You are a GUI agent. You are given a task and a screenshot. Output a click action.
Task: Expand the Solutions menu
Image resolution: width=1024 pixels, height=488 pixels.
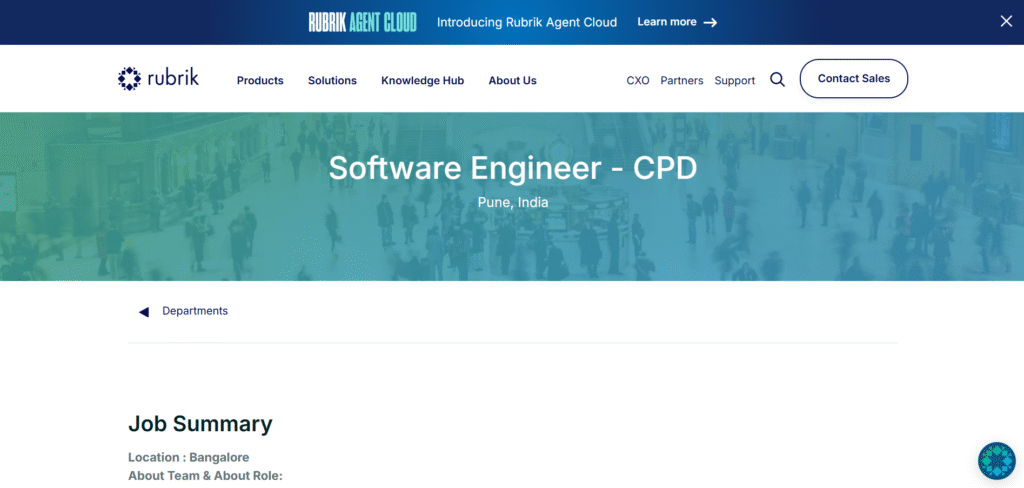(332, 80)
